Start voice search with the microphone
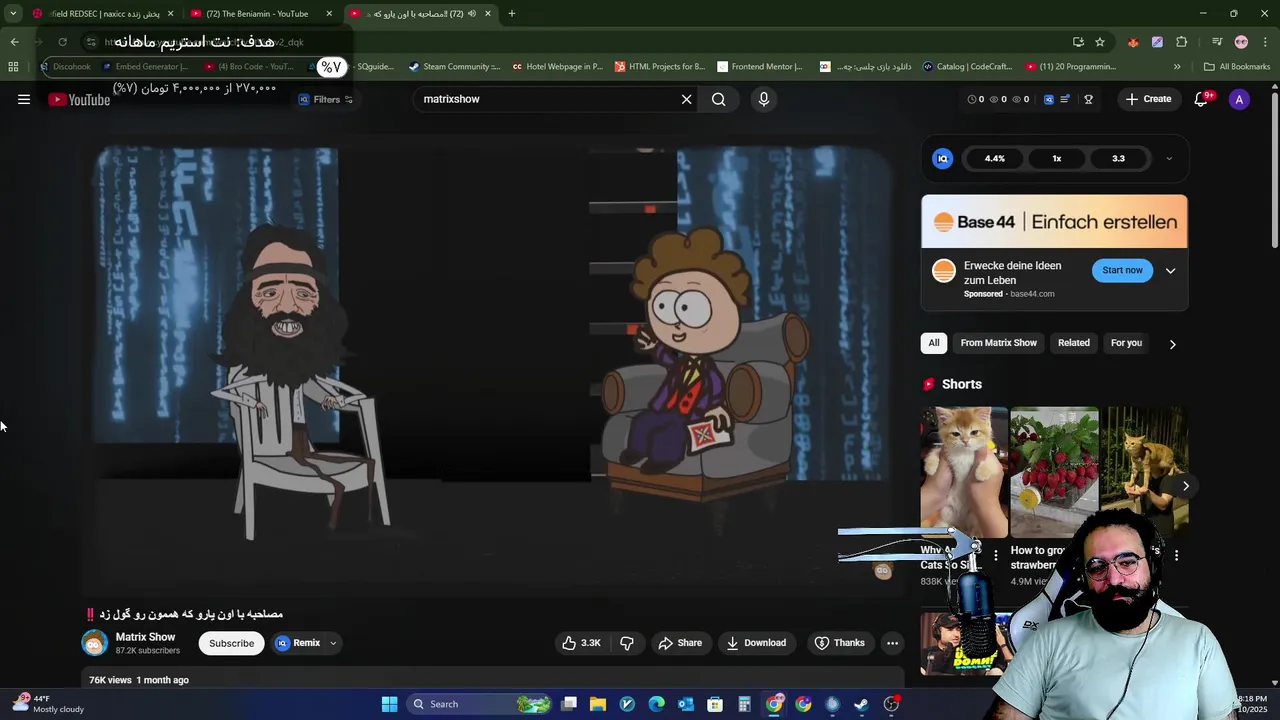 point(763,99)
